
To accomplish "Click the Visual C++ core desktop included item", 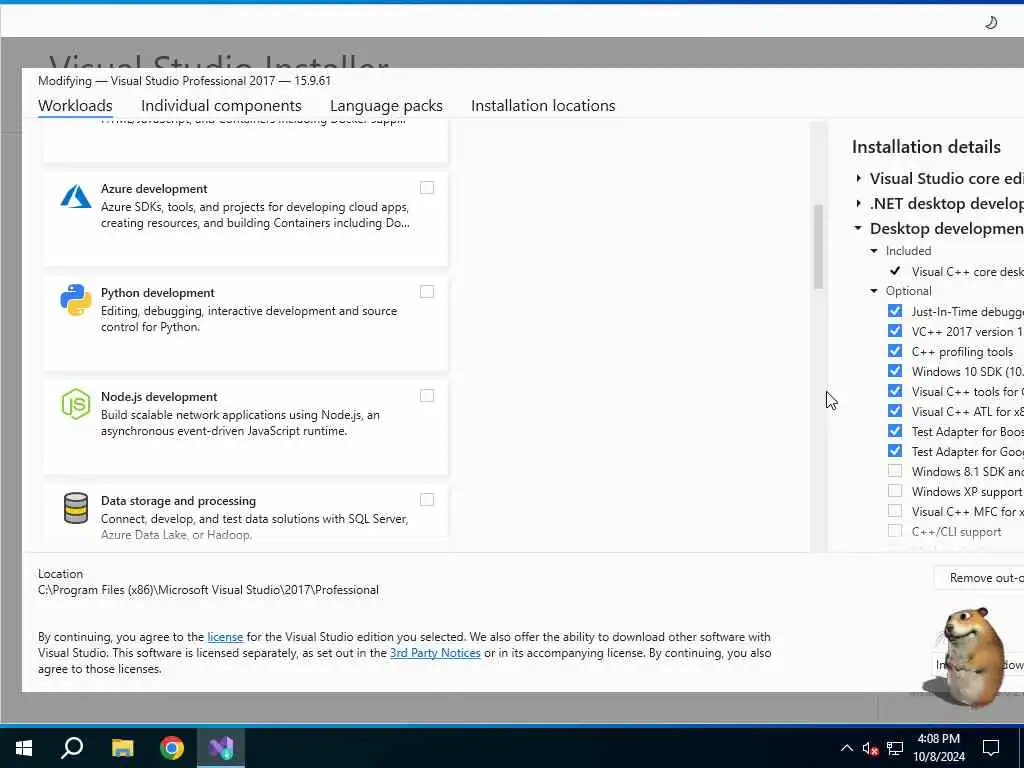I will pos(967,272).
